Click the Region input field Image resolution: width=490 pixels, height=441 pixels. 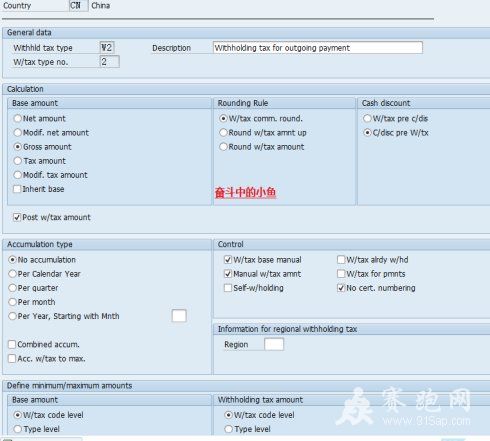(x=274, y=344)
